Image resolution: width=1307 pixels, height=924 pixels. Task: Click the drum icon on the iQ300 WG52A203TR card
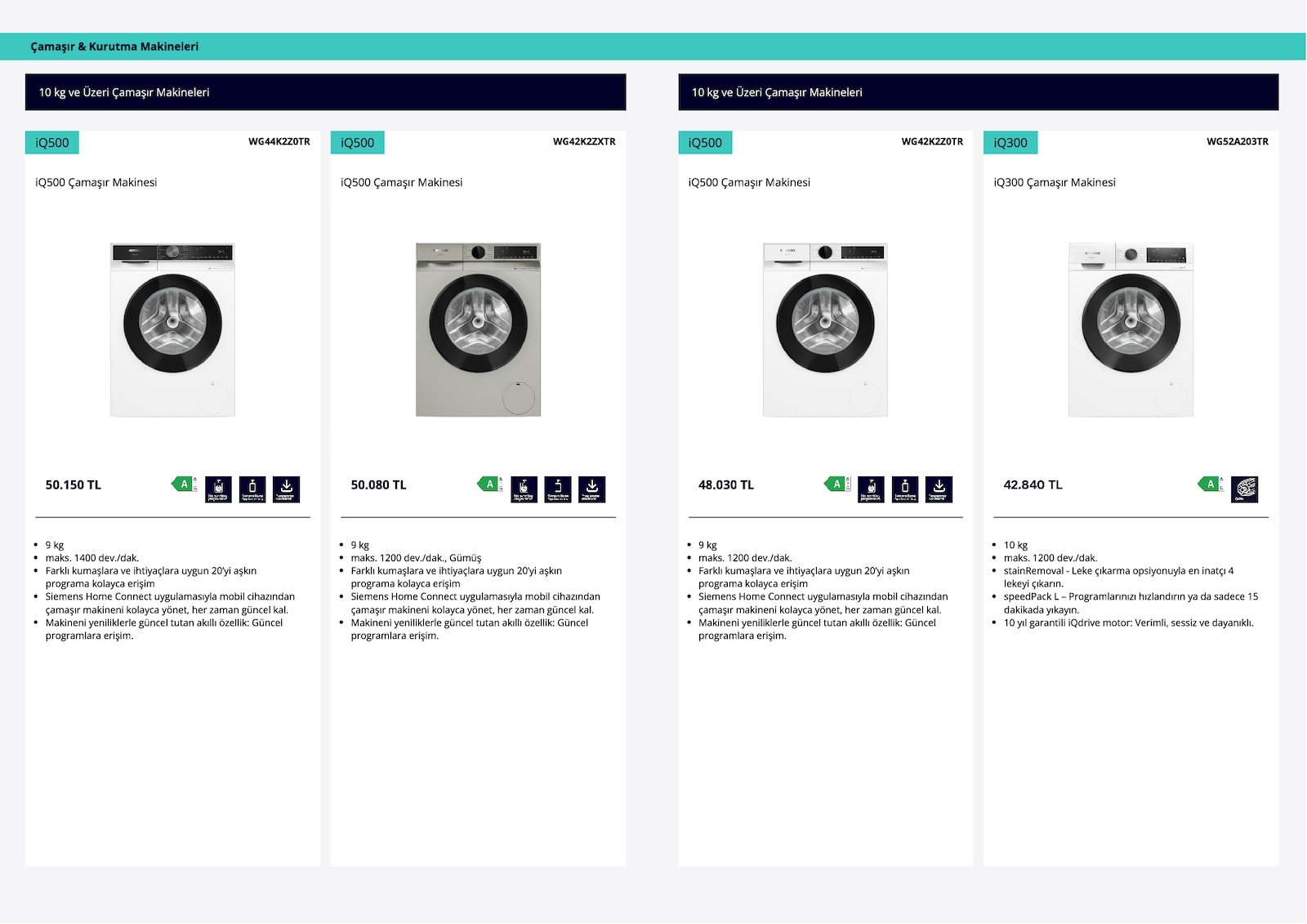pyautogui.click(x=1245, y=489)
